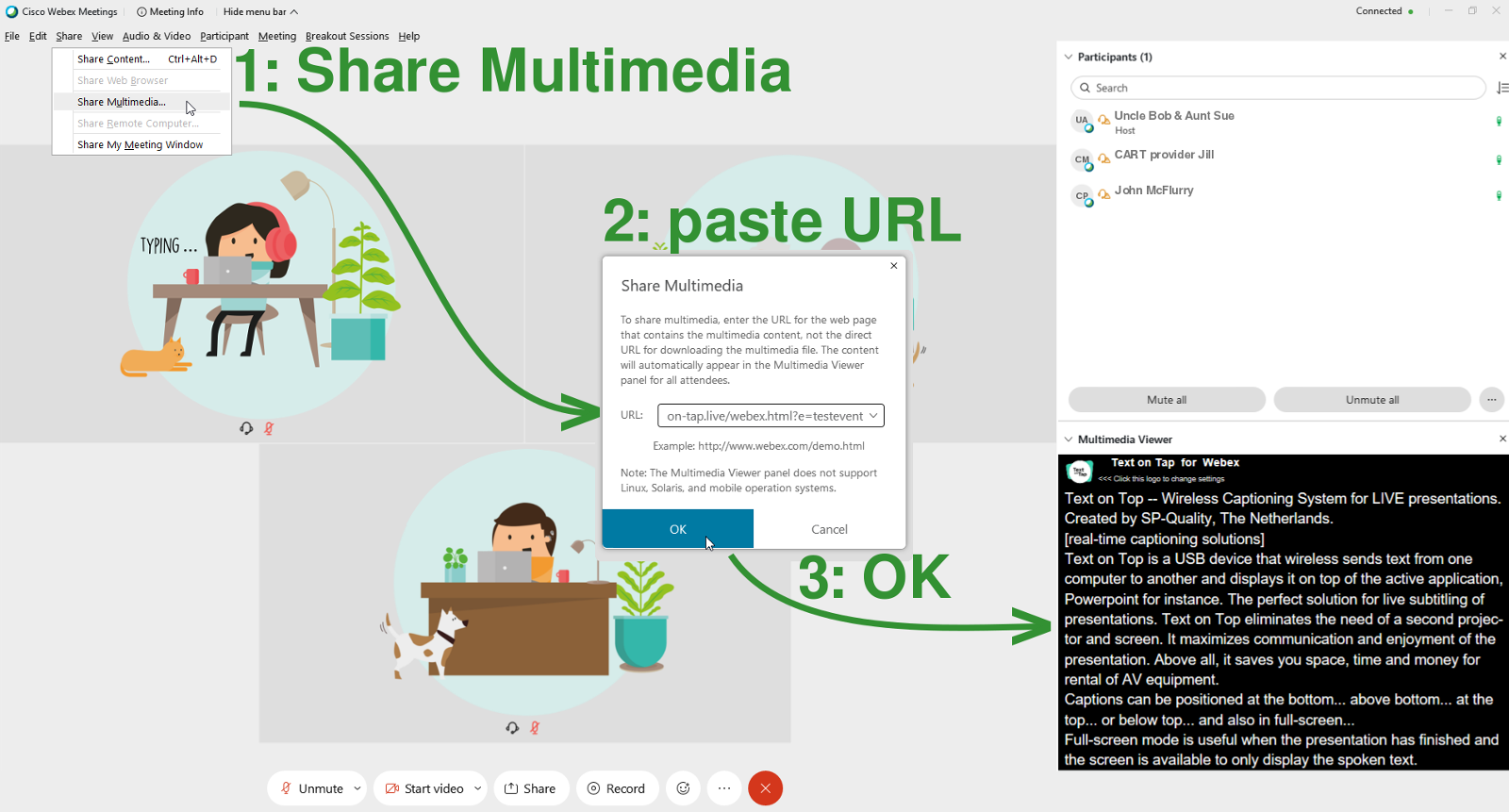Select Share My Meeting Window entry
The height and width of the screenshot is (812, 1509).
point(141,144)
